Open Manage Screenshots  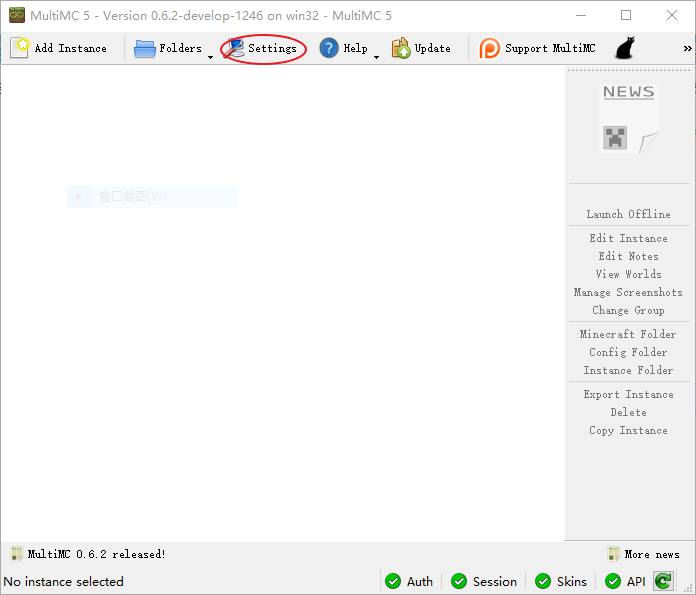(629, 292)
